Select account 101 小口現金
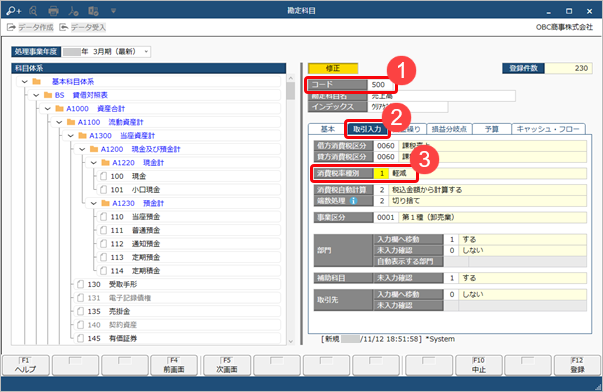 pyautogui.click(x=188, y=190)
